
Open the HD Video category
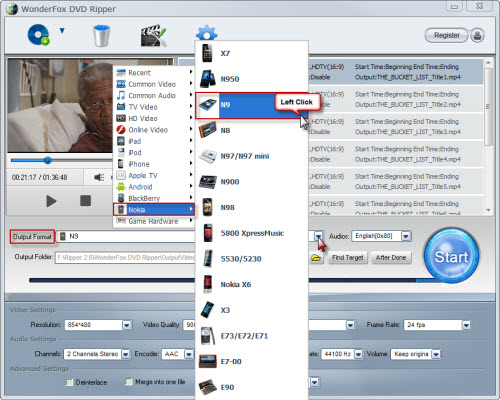(154, 118)
